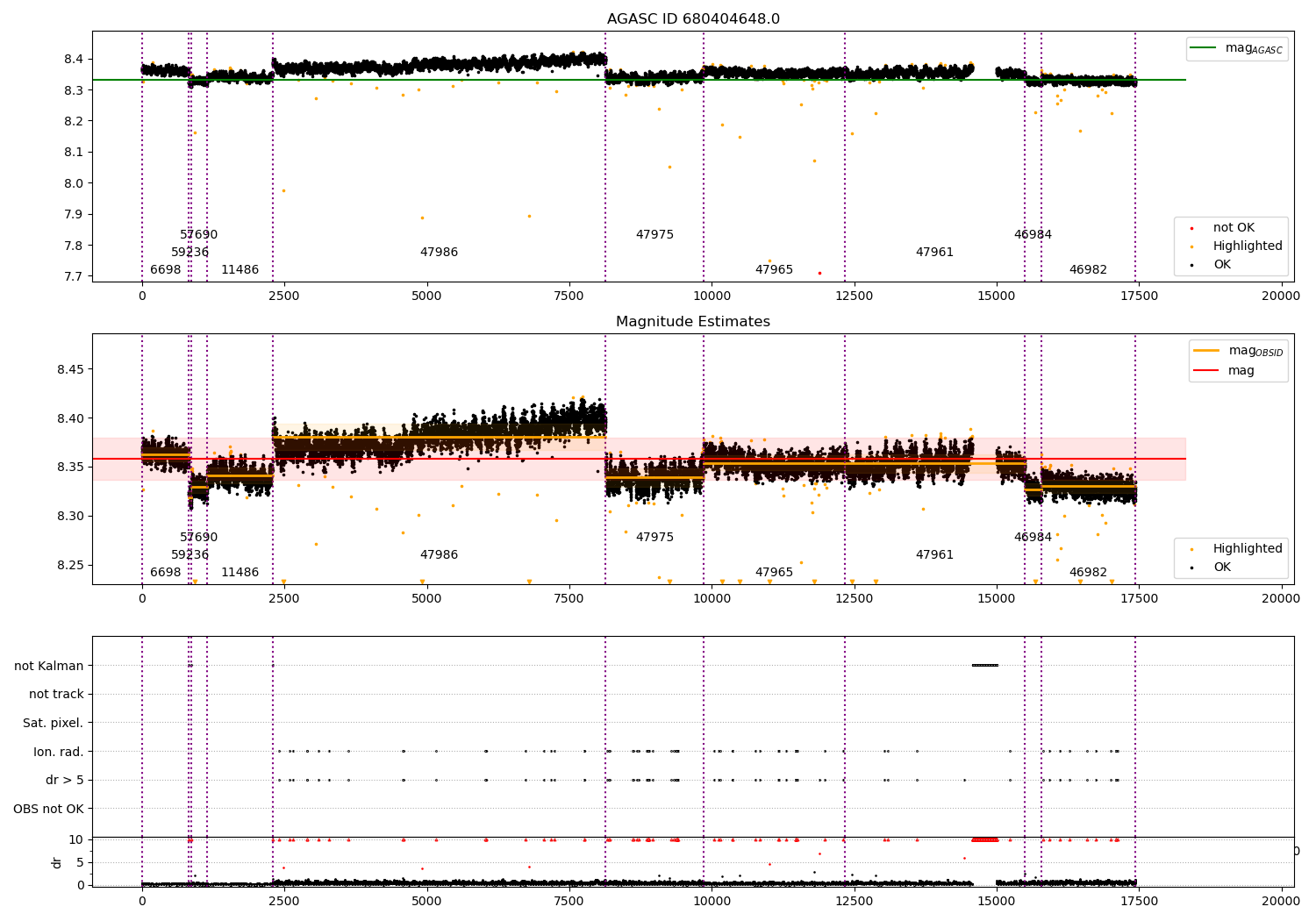Click obsid label 57690 in Magnitude Estimates plot

(x=199, y=538)
